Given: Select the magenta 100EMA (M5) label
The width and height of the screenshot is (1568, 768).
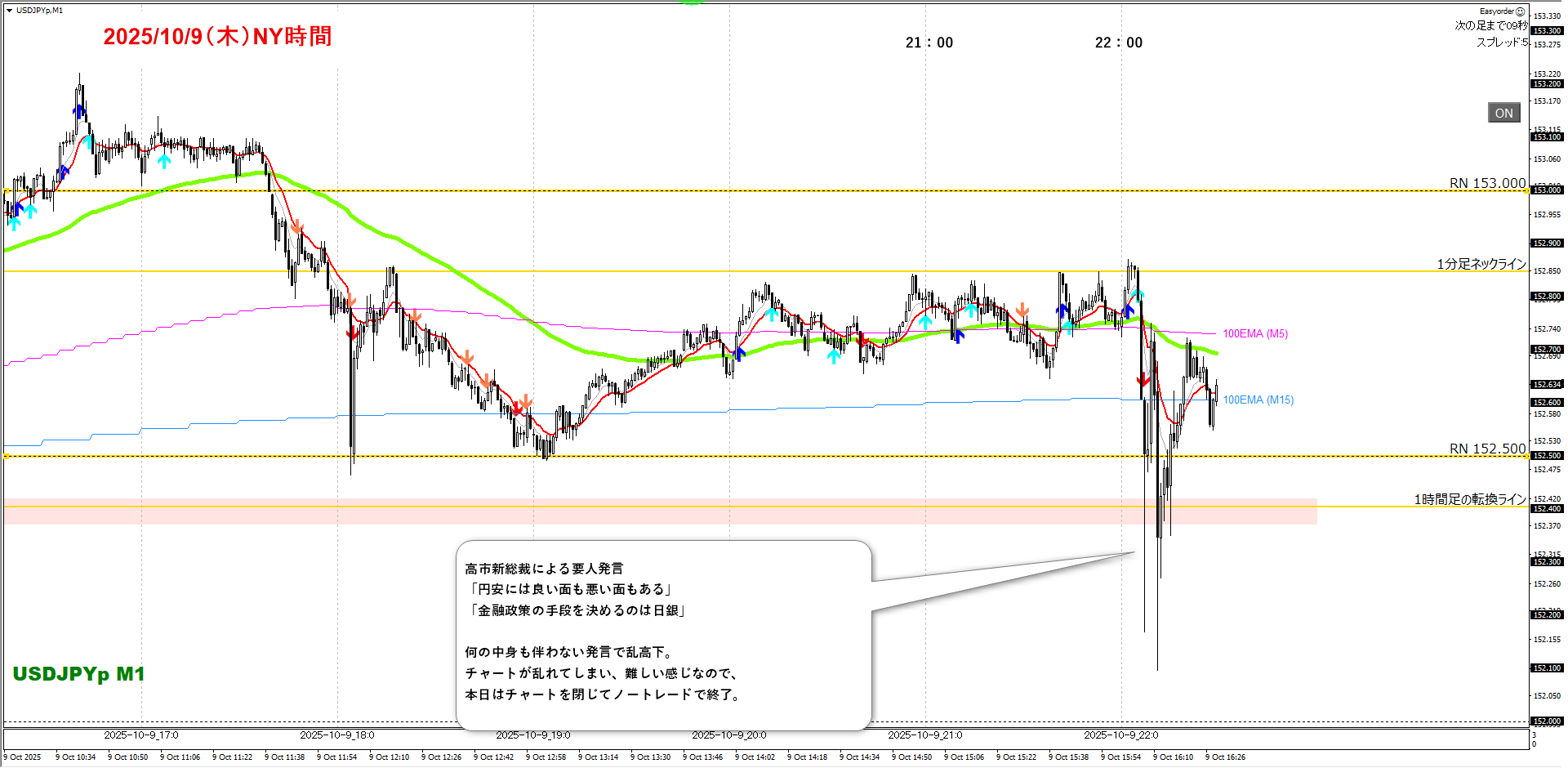Looking at the screenshot, I should 1254,333.
